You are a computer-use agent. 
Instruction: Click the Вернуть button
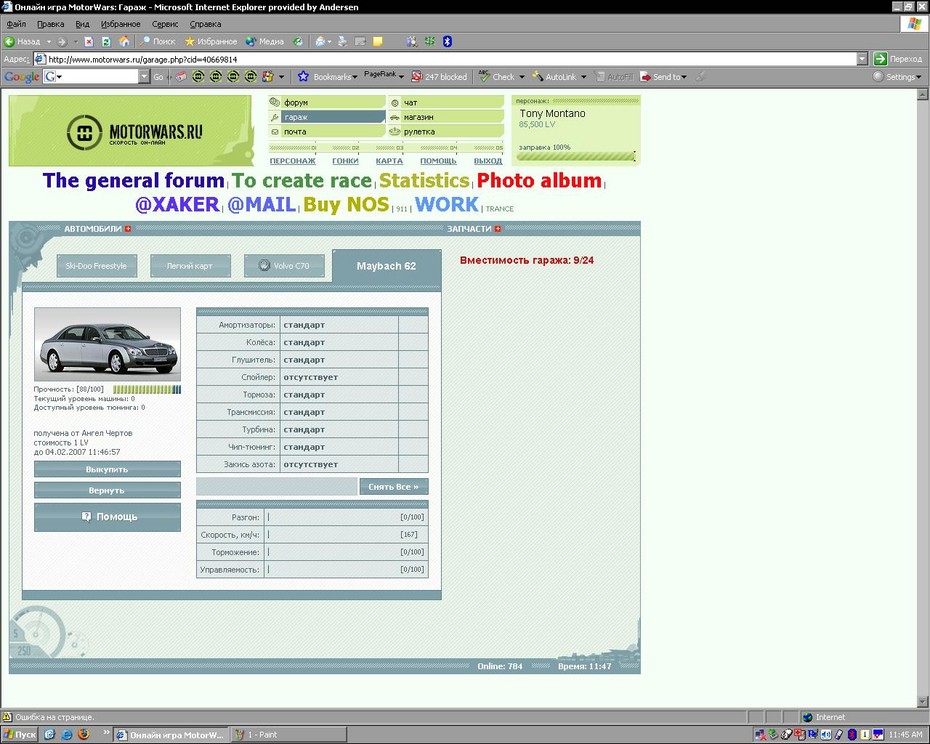(107, 491)
